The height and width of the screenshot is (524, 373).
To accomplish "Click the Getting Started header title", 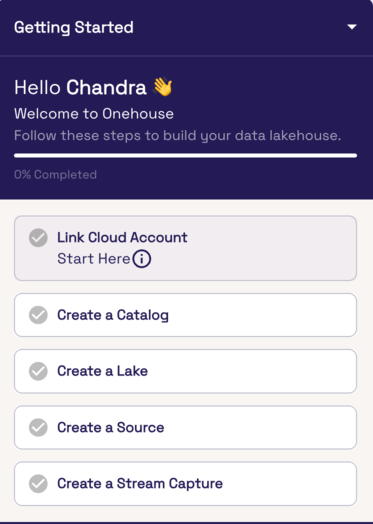I will [x=74, y=27].
